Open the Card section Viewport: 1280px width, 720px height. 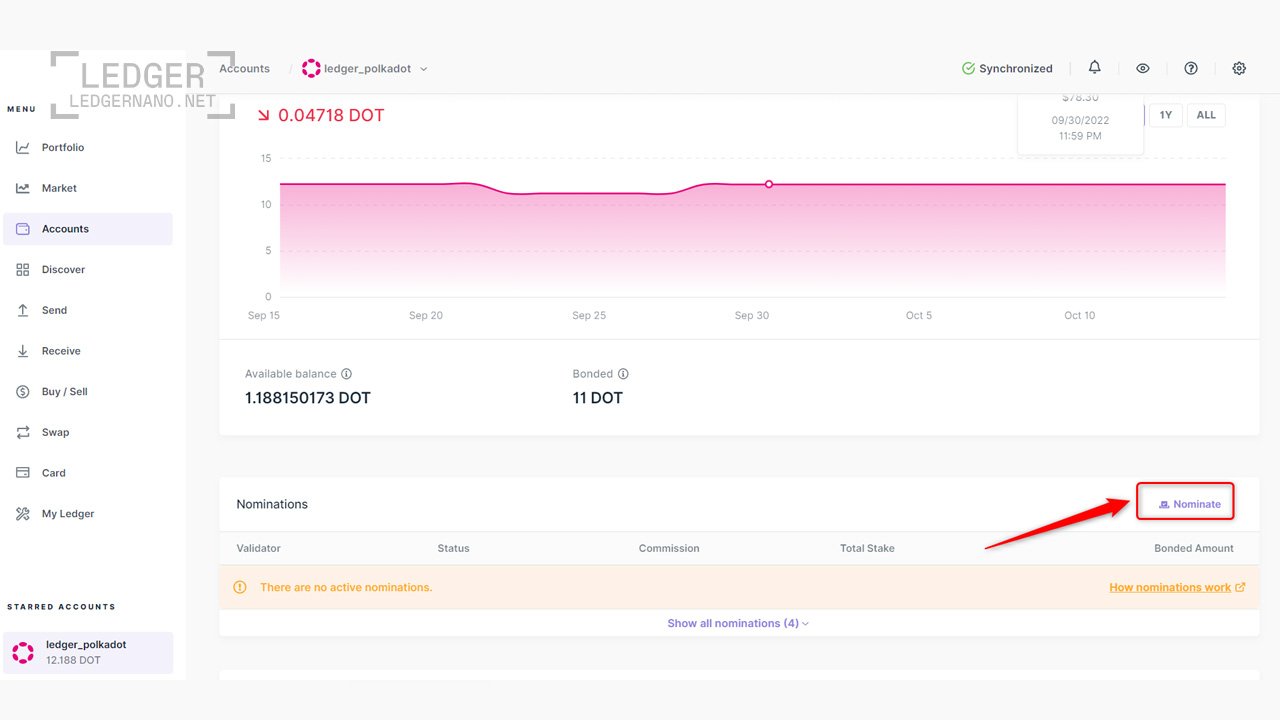pos(88,473)
